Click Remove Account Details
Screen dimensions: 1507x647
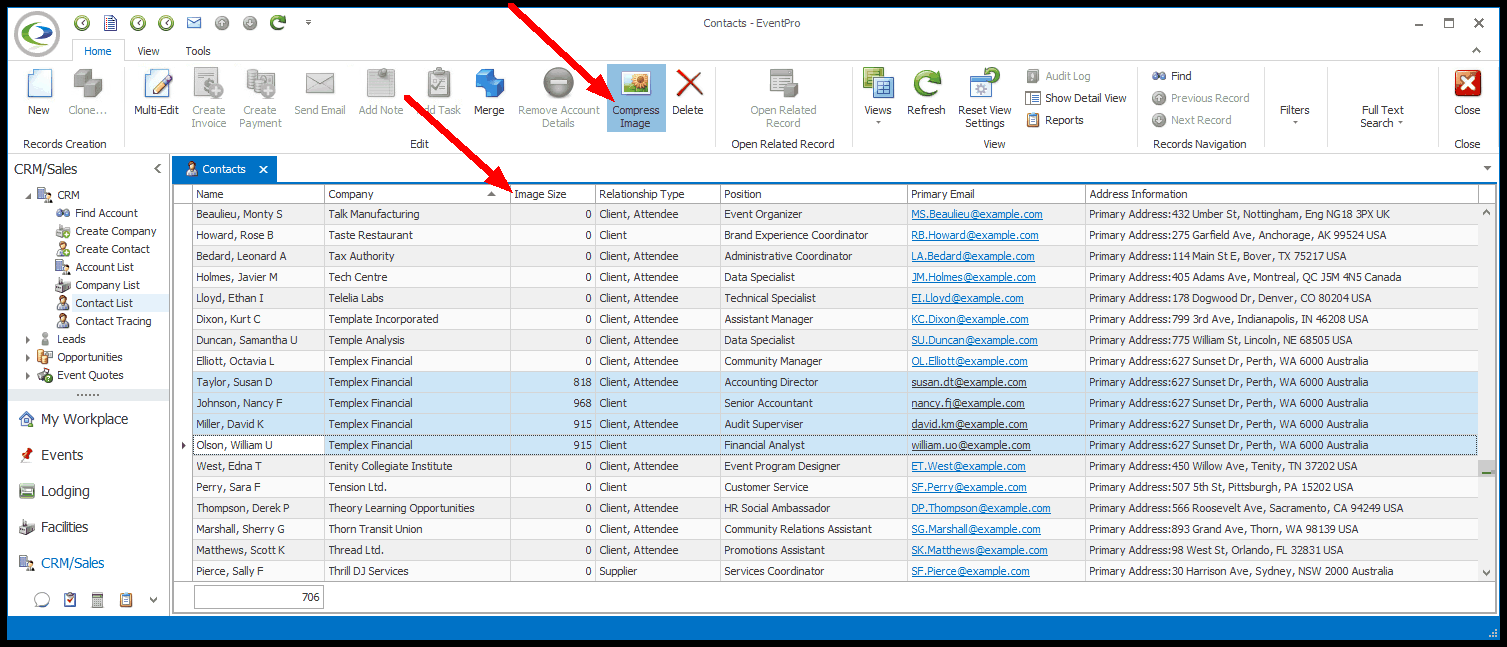click(559, 98)
